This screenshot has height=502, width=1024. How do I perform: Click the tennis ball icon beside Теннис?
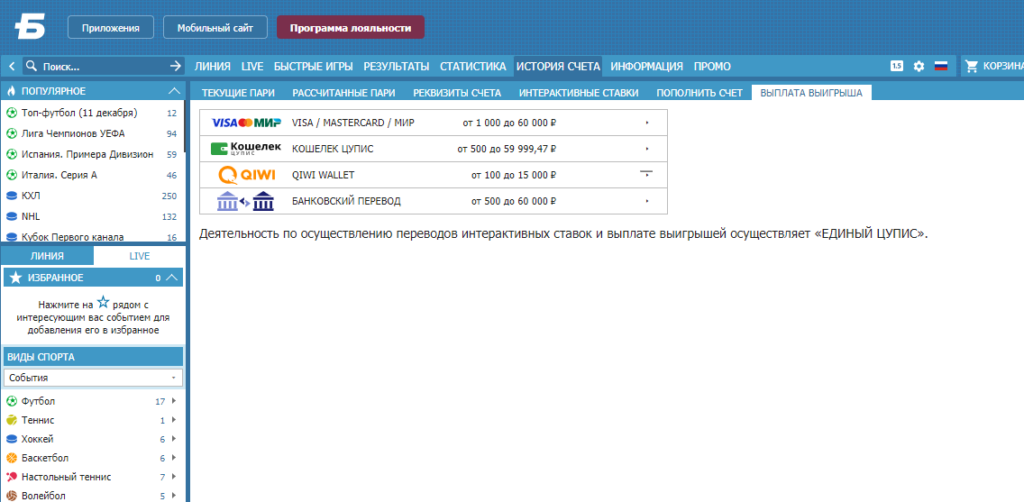(x=11, y=420)
